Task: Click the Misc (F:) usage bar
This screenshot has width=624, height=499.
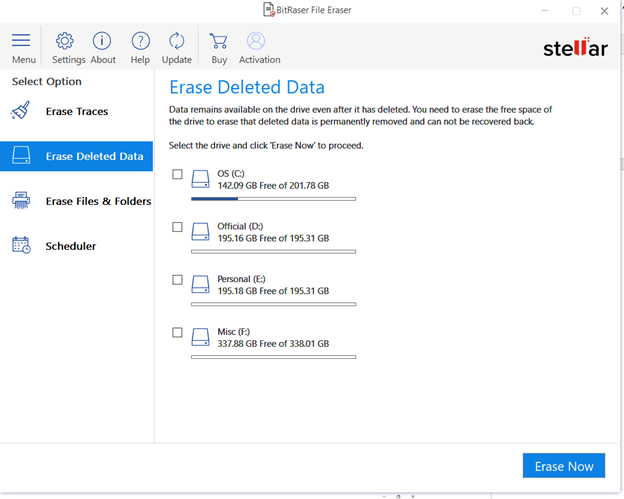Action: point(273,357)
